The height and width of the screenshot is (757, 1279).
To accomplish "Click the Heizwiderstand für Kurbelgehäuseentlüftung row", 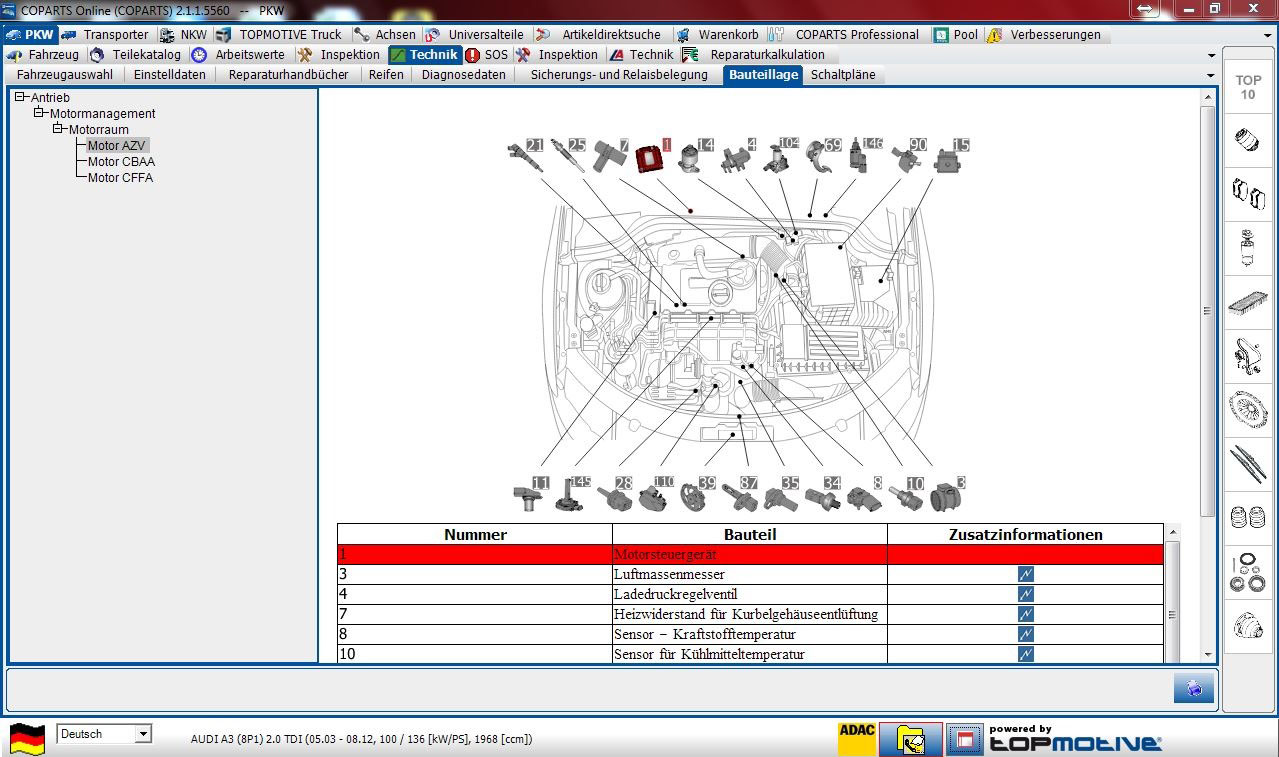I will tap(750, 614).
